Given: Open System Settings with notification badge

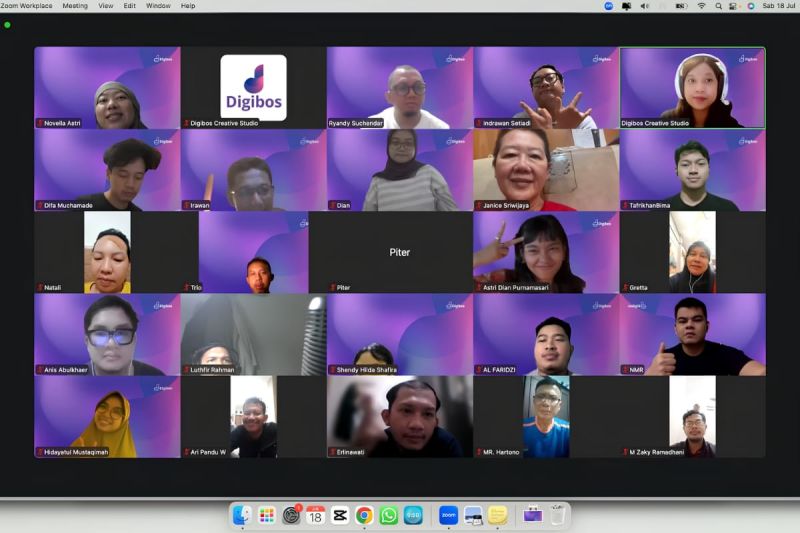Looking at the screenshot, I should click(x=291, y=515).
